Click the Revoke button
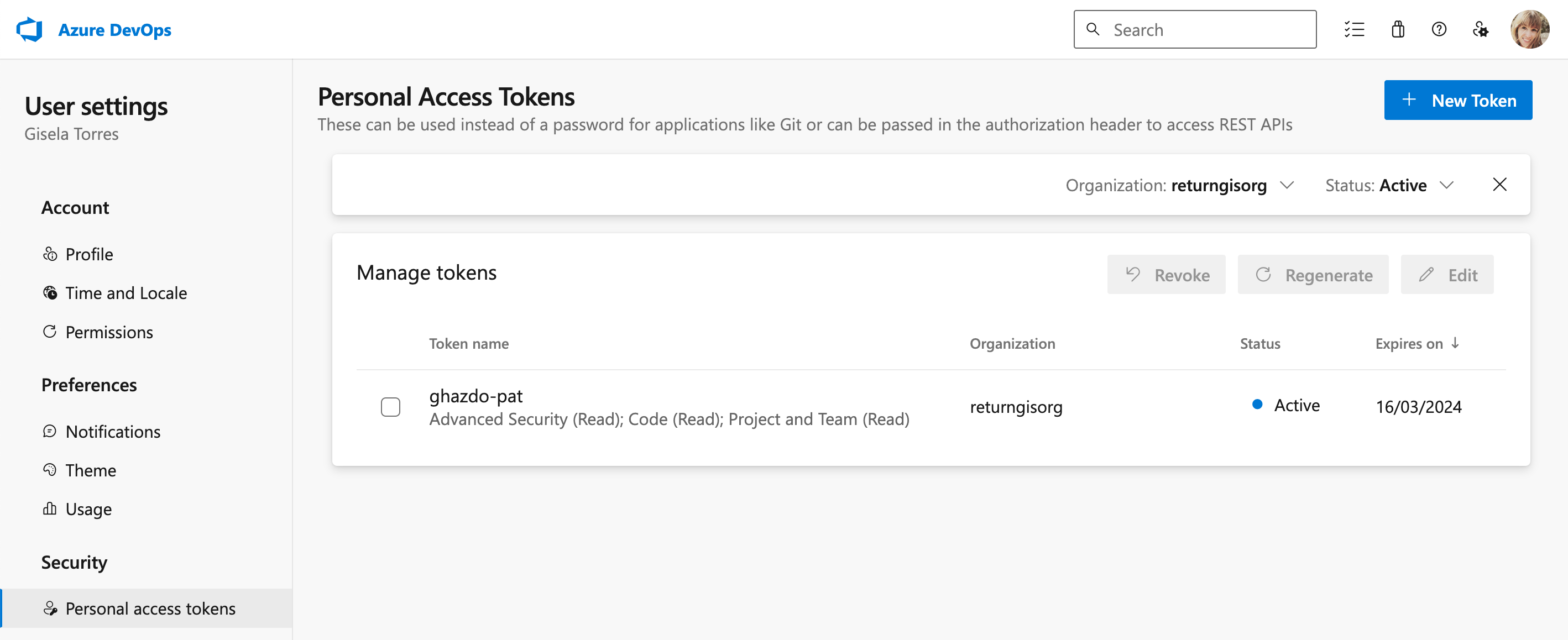Viewport: 1568px width, 640px height. point(1165,275)
